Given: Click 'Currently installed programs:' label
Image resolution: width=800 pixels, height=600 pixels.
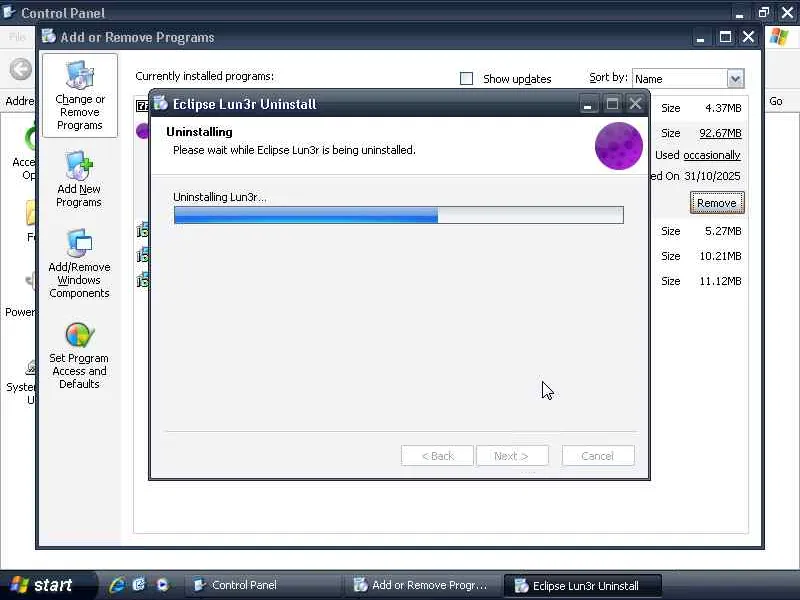Looking at the screenshot, I should tap(205, 76).
